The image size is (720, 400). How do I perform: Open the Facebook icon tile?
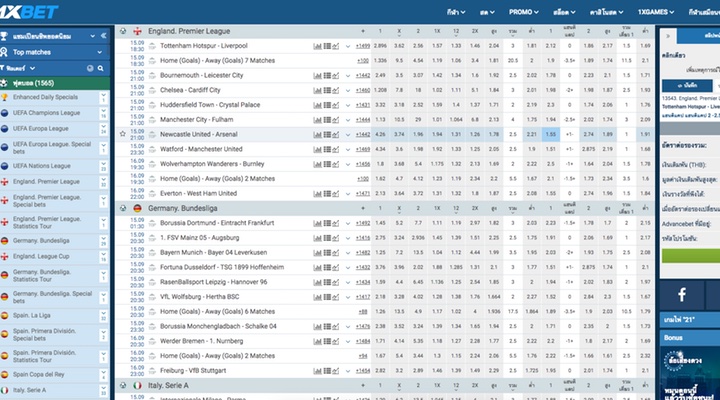point(682,294)
